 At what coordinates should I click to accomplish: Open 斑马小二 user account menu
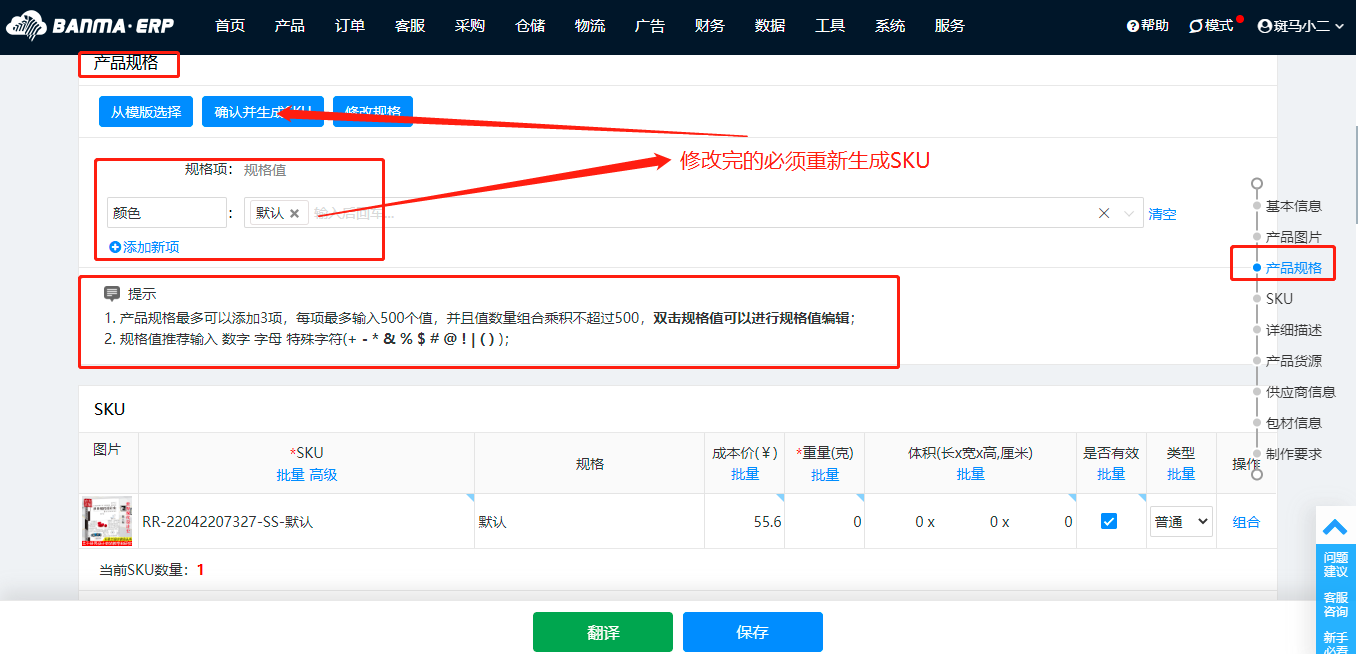click(x=1301, y=26)
